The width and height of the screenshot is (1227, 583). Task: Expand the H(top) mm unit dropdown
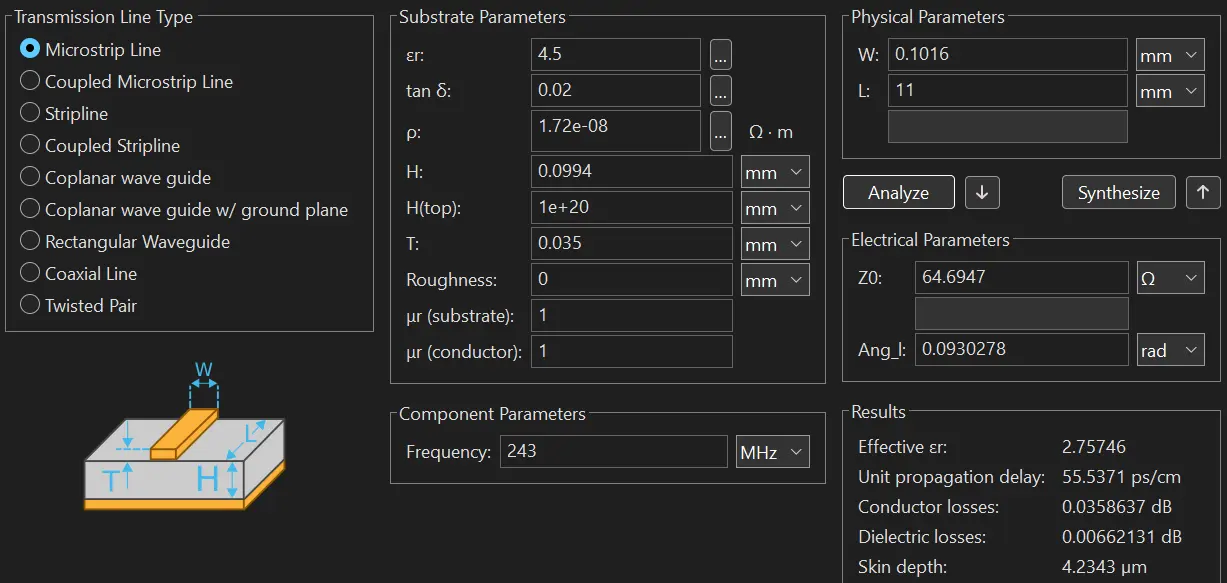pos(775,209)
